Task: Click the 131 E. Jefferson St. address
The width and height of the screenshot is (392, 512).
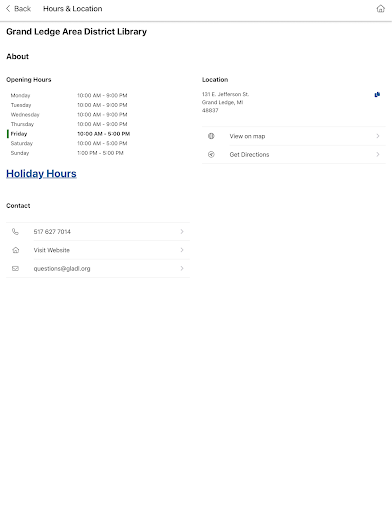Action: tap(225, 94)
